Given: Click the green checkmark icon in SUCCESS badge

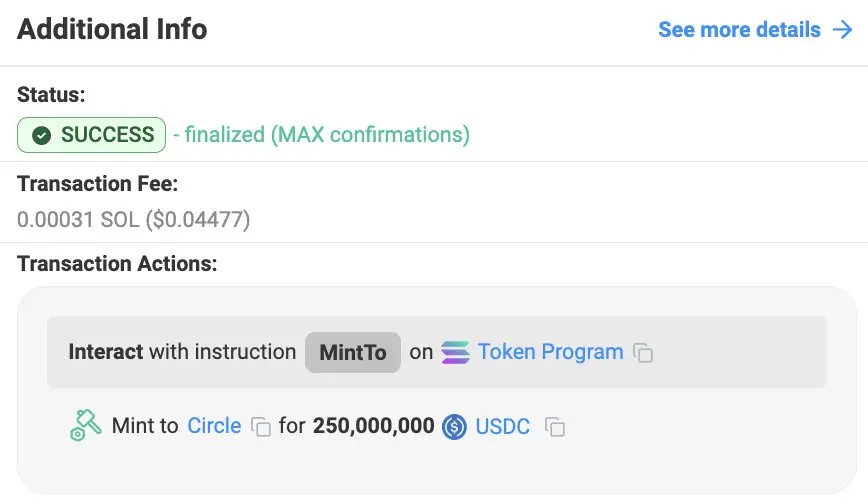Looking at the screenshot, I should tap(41, 135).
